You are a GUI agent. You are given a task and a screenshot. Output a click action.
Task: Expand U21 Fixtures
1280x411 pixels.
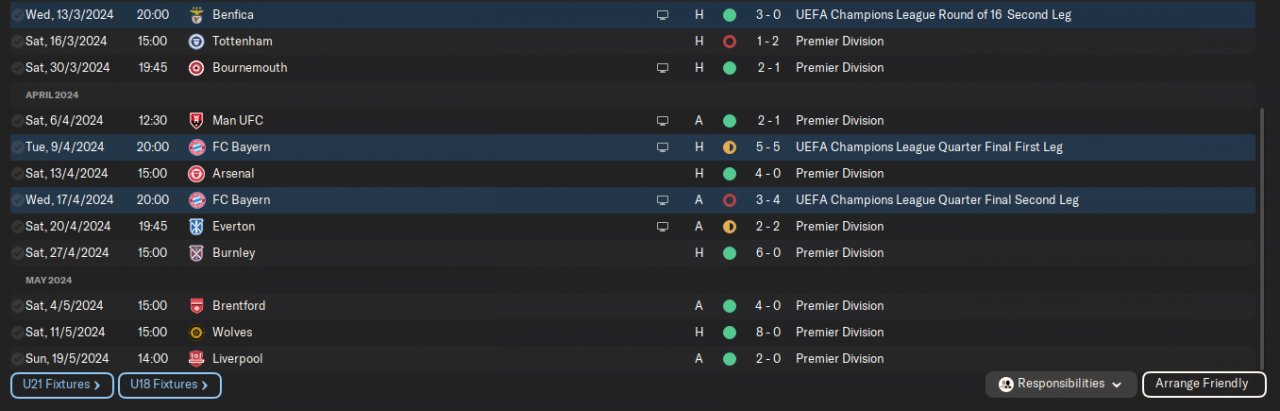61,385
